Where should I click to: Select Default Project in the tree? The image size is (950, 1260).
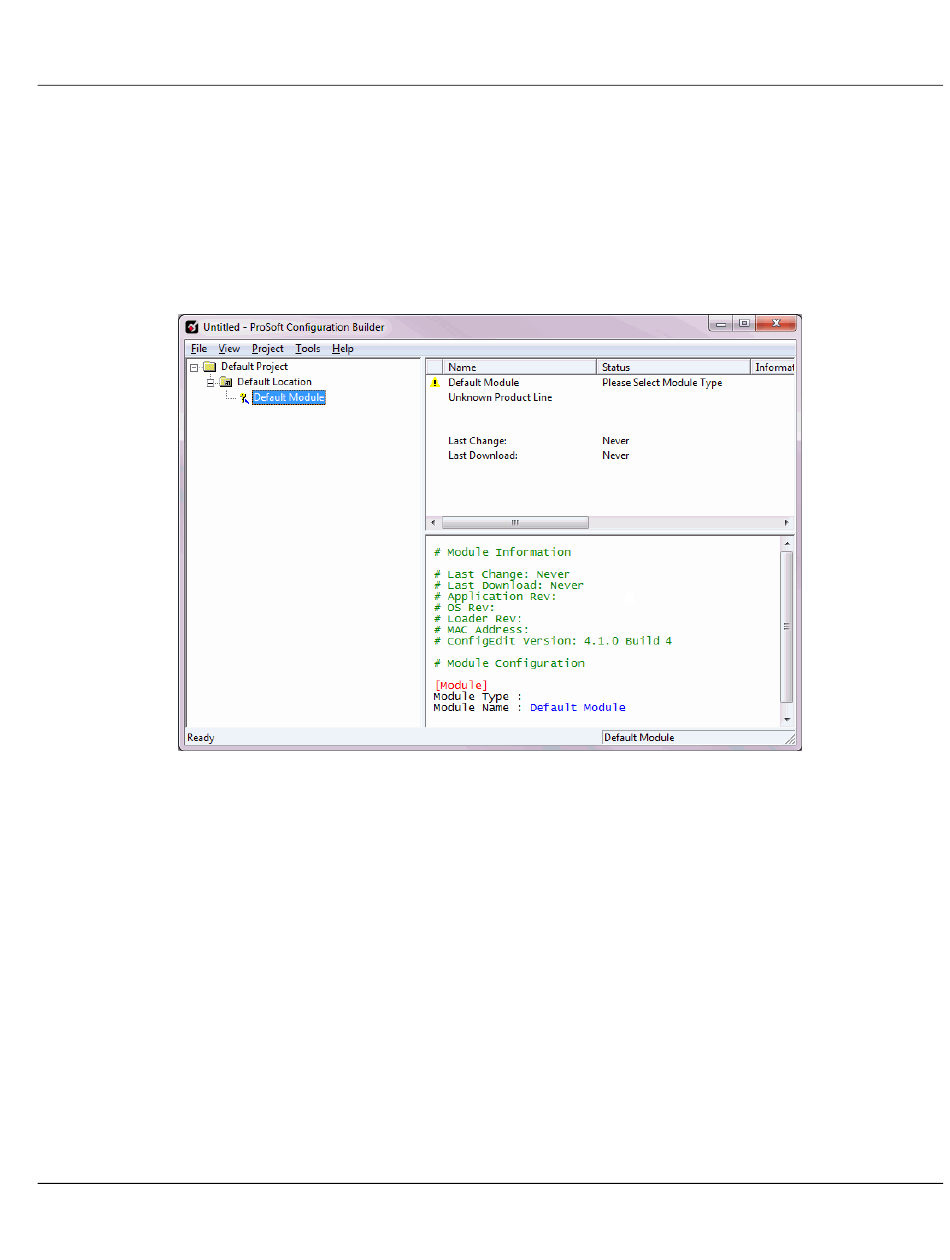tap(255, 367)
